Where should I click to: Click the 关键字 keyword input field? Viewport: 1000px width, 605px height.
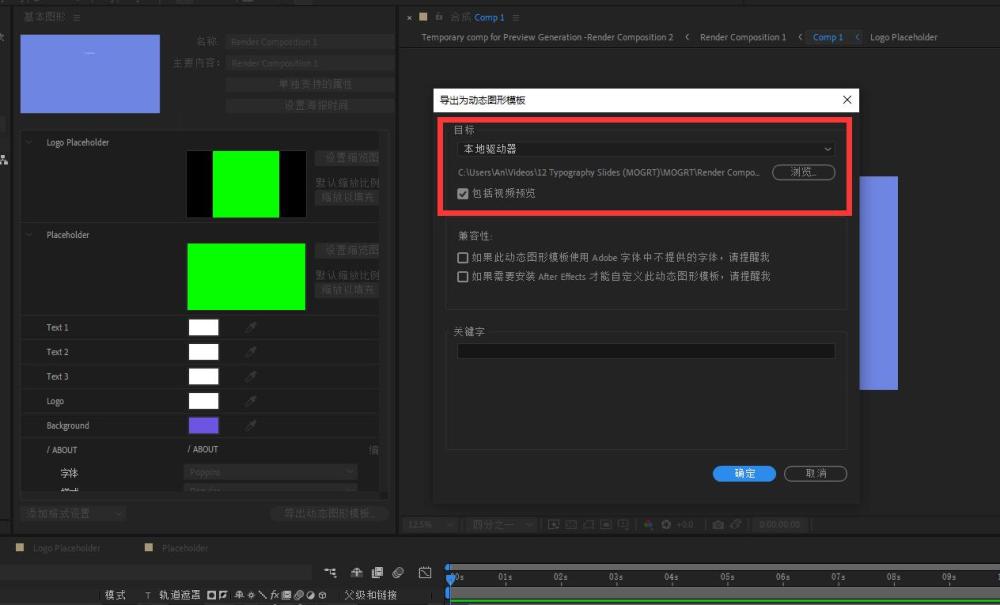(x=646, y=351)
